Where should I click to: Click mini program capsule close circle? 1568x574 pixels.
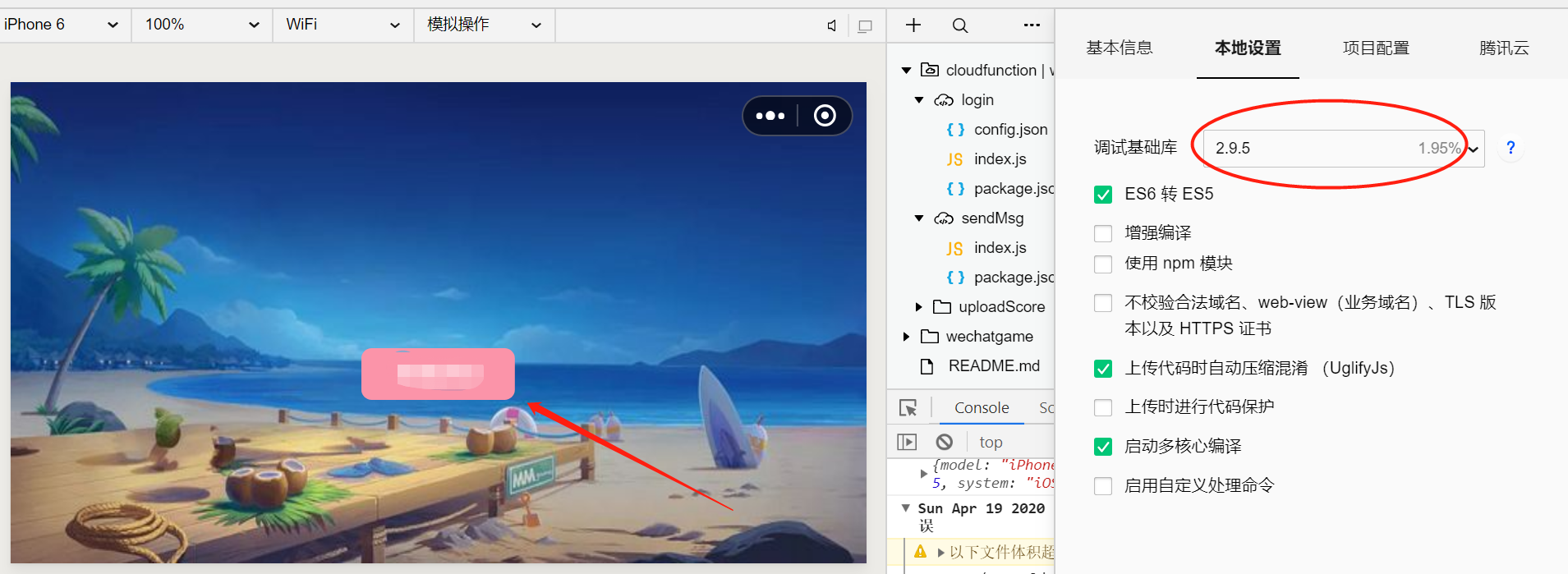[x=825, y=116]
